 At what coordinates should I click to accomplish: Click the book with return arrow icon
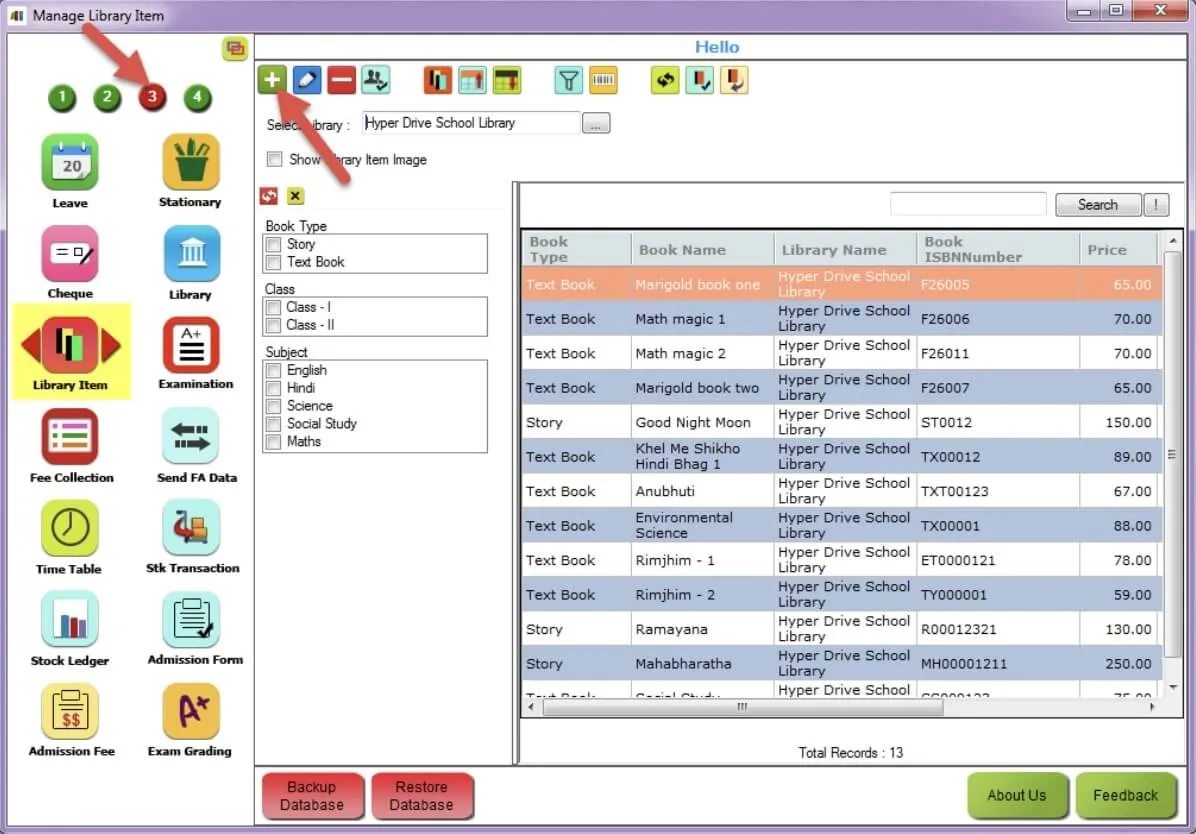(x=734, y=79)
